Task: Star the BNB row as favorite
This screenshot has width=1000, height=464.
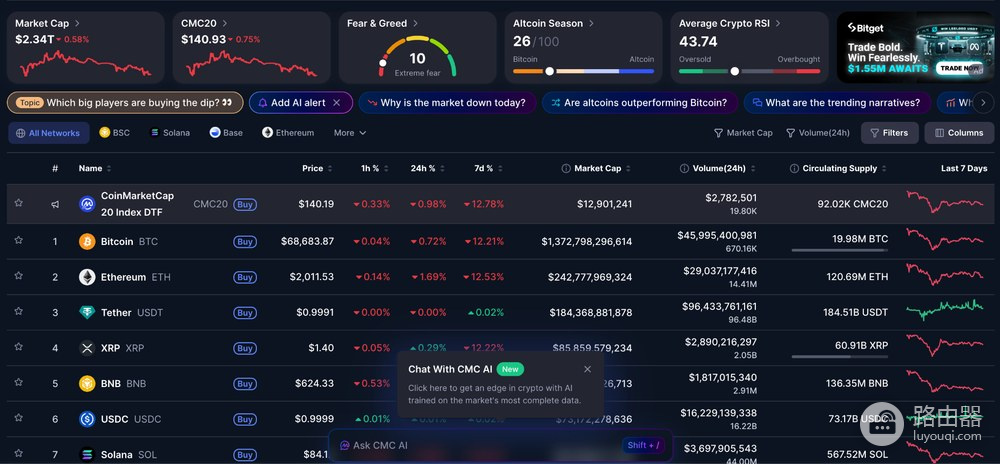Action: [x=18, y=382]
